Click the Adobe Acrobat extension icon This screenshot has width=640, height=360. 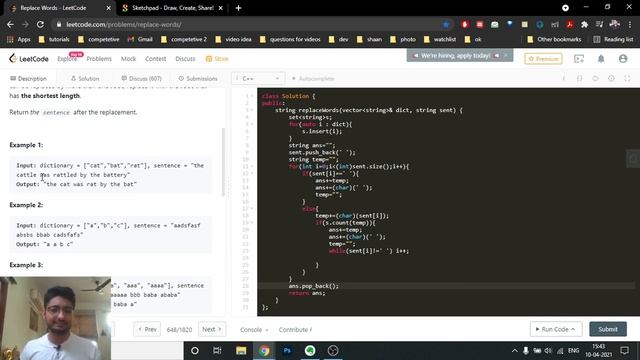coord(570,24)
